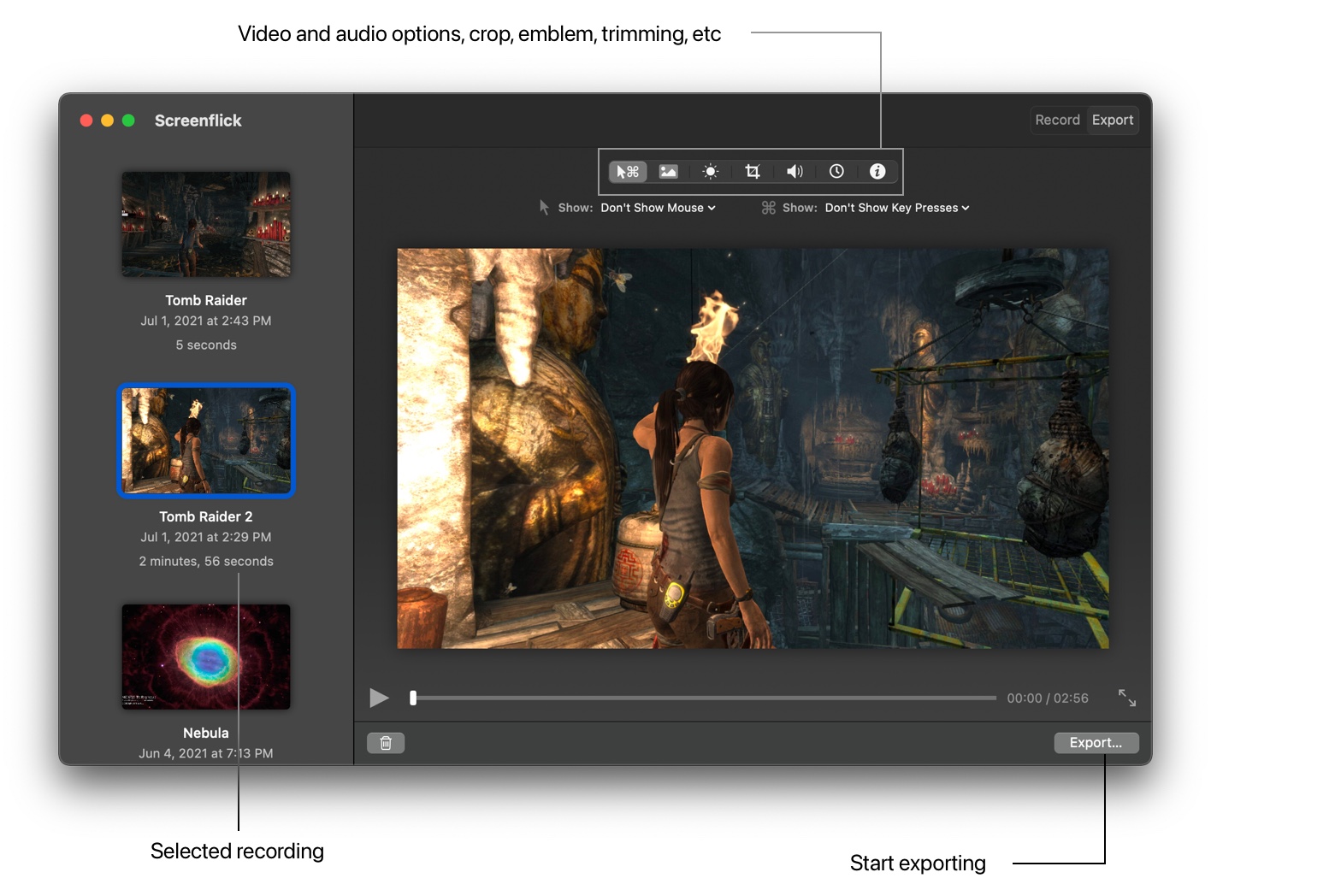Show the recording info tab
The image size is (1341, 896).
[877, 172]
